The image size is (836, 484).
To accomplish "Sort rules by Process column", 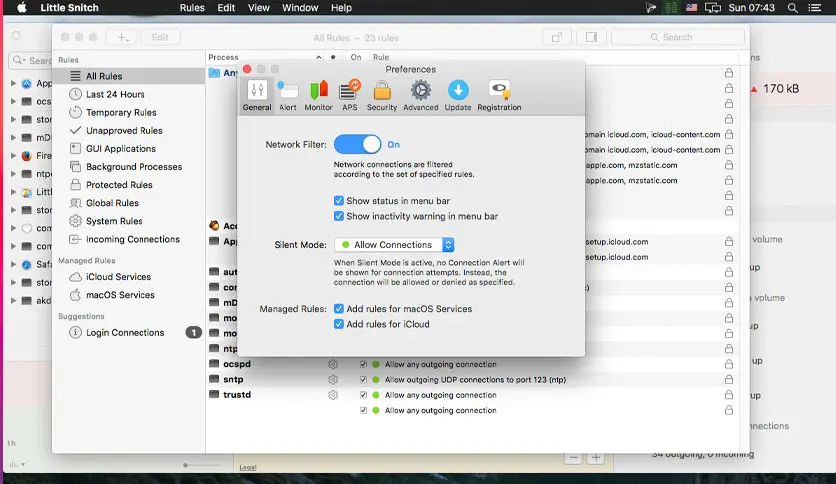I will (265, 57).
